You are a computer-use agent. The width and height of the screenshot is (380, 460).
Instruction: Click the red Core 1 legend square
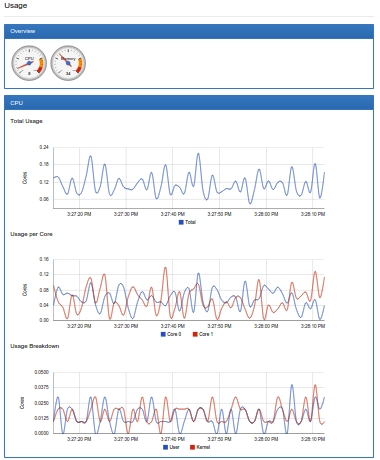click(x=195, y=334)
